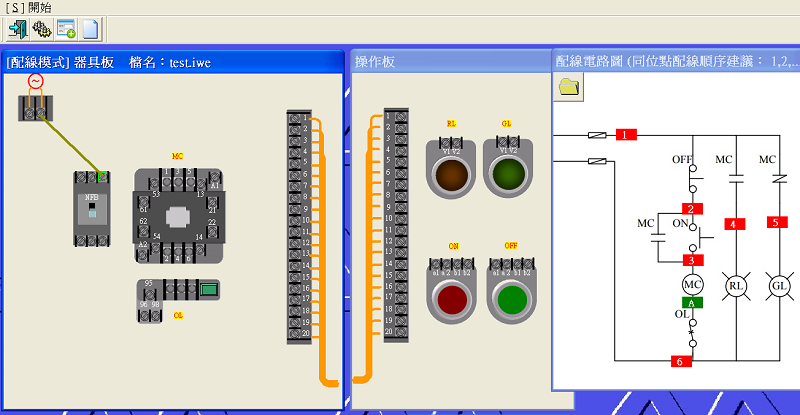Image resolution: width=800 pixels, height=415 pixels.
Task: Click the red AC power source symbol
Action: 35,82
